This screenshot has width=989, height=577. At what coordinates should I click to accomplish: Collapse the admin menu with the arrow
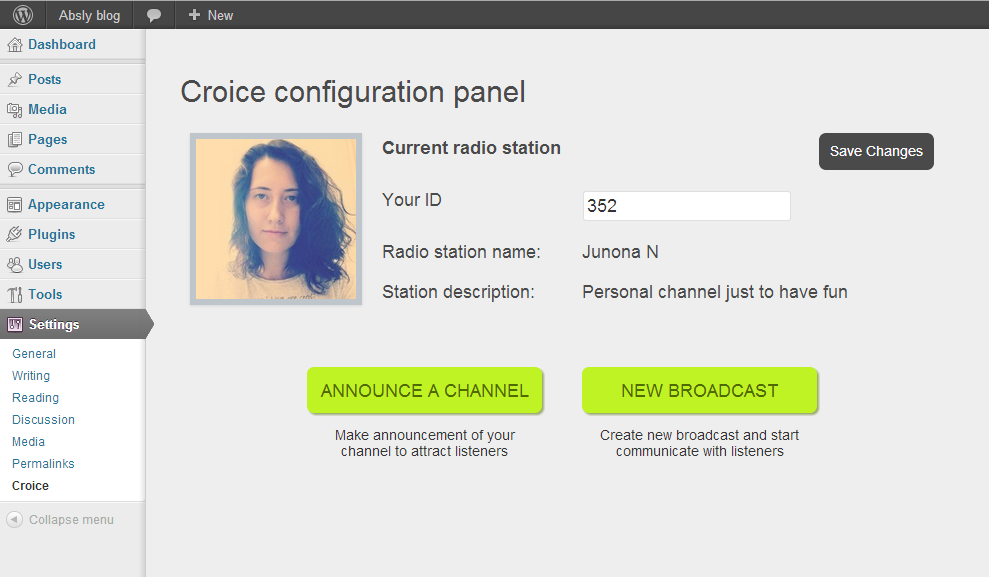point(15,520)
